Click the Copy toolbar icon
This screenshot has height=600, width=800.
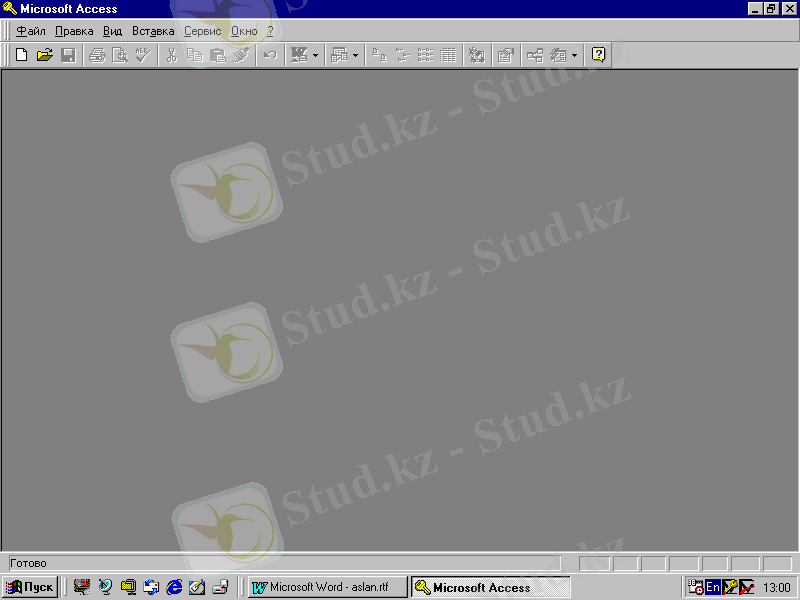(194, 55)
